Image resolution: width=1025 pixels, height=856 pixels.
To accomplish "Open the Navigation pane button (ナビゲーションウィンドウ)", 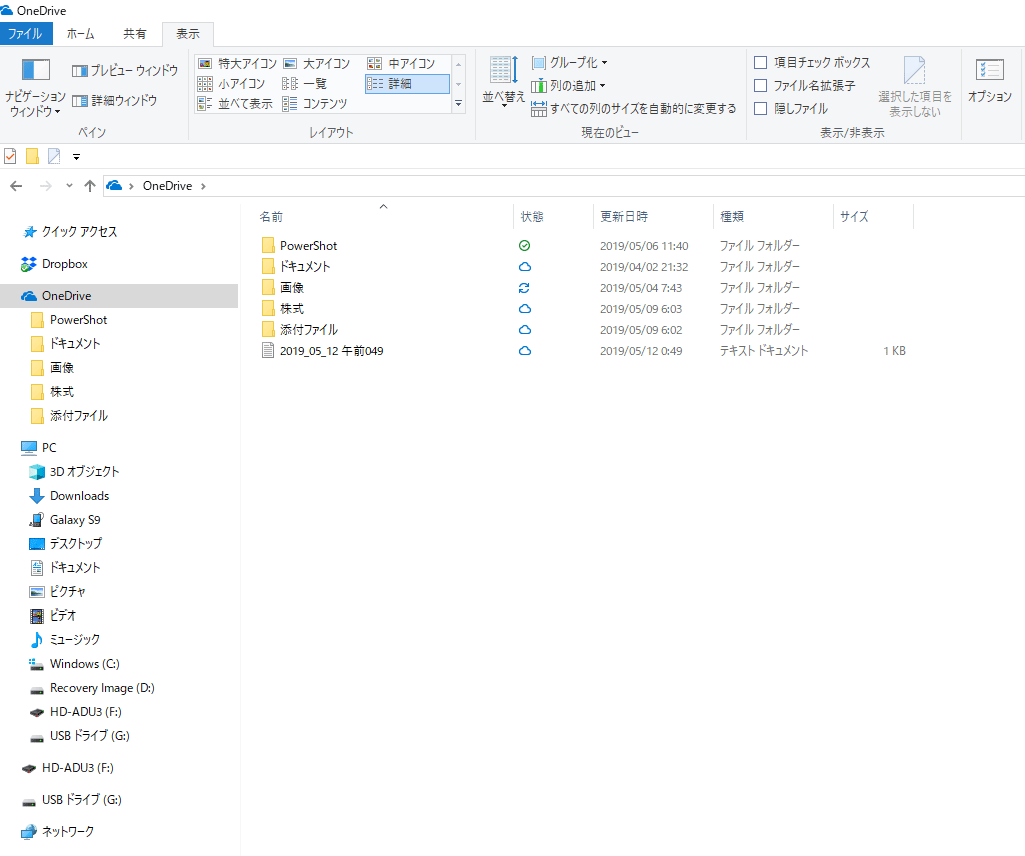I will tap(35, 88).
